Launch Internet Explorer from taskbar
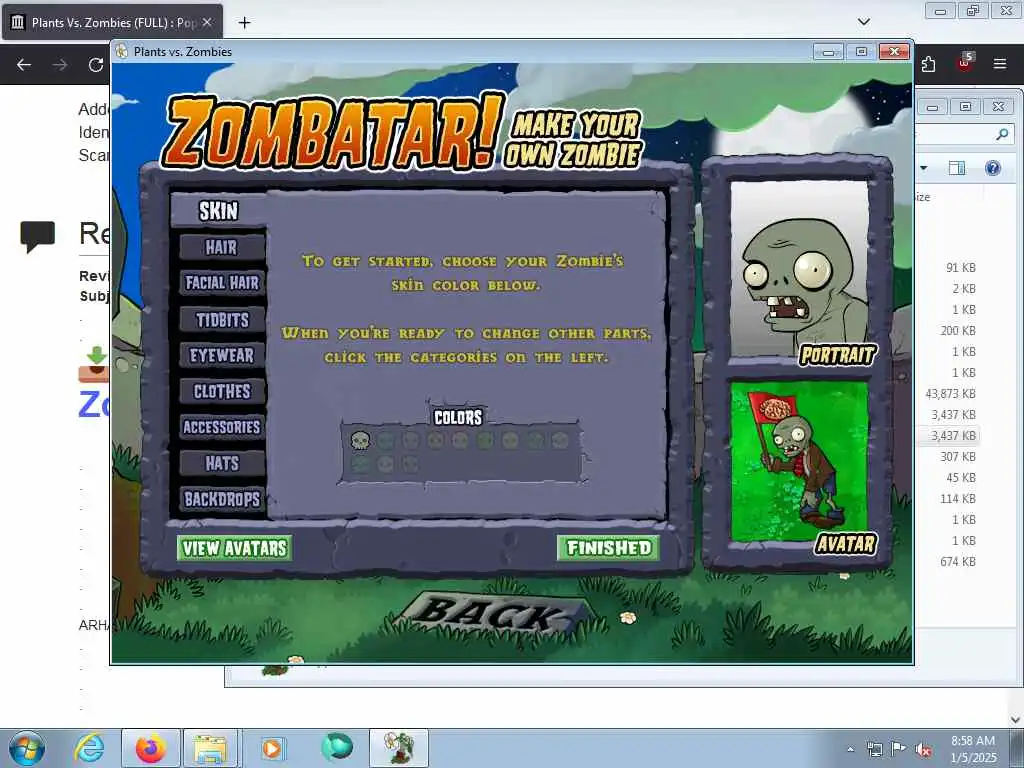1024x768 pixels. 89,748
